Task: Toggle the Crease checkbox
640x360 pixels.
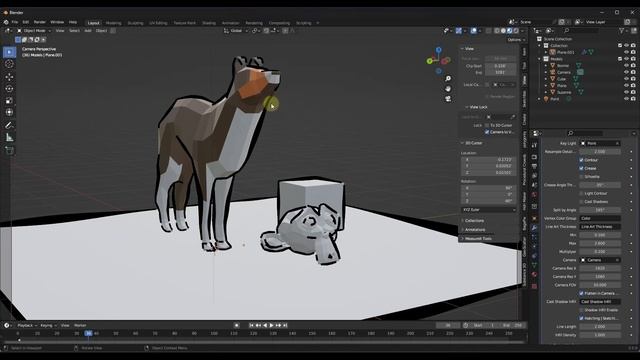Action: pos(582,168)
